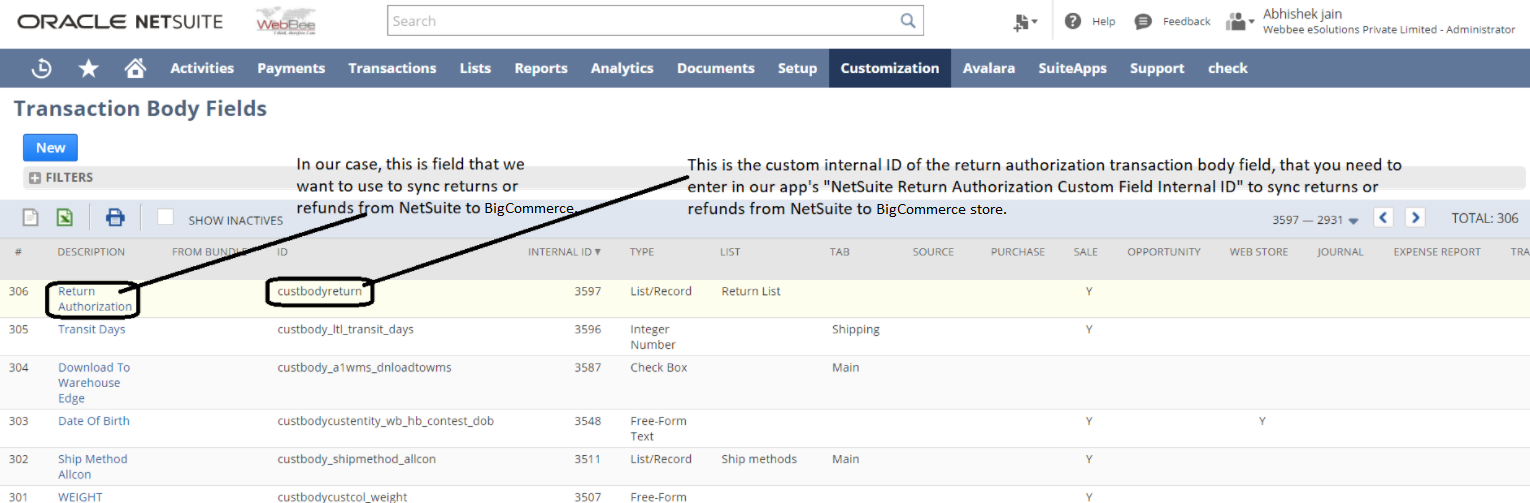Toggle the Show Inactives checkbox
This screenshot has height=503, width=1530.
166,218
